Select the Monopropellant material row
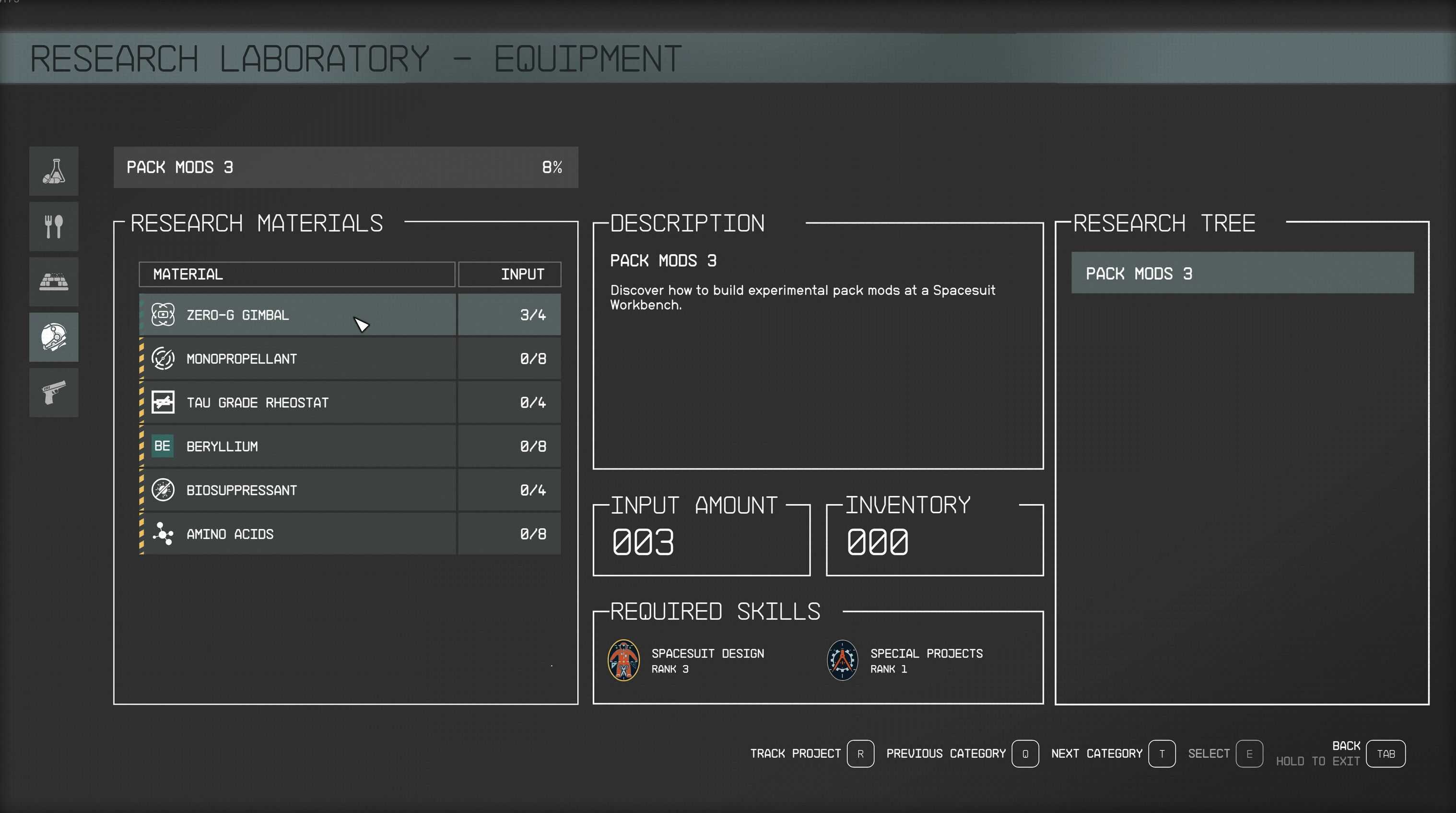The width and height of the screenshot is (1456, 813). (x=297, y=358)
